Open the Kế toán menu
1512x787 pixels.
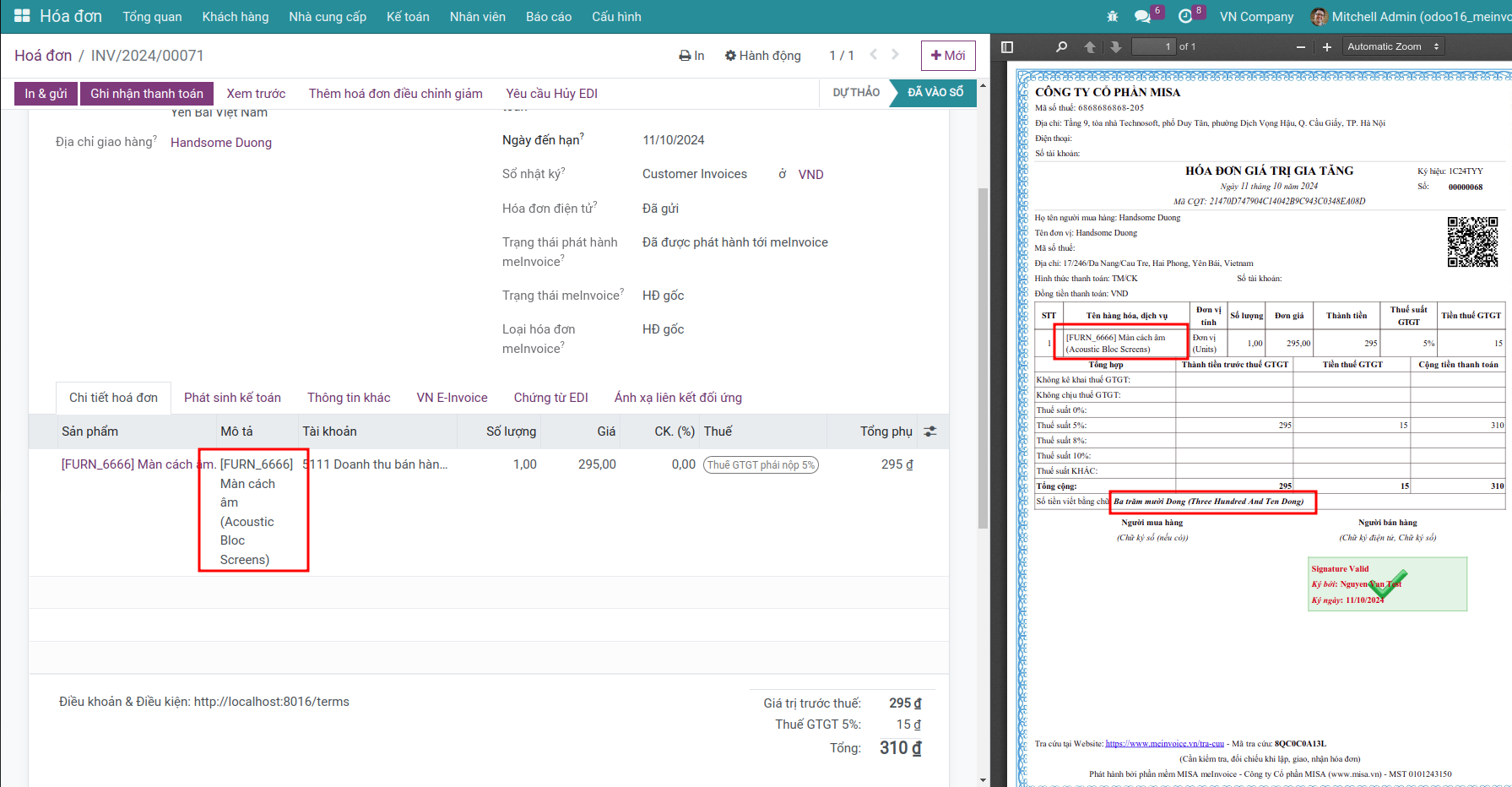pyautogui.click(x=408, y=17)
